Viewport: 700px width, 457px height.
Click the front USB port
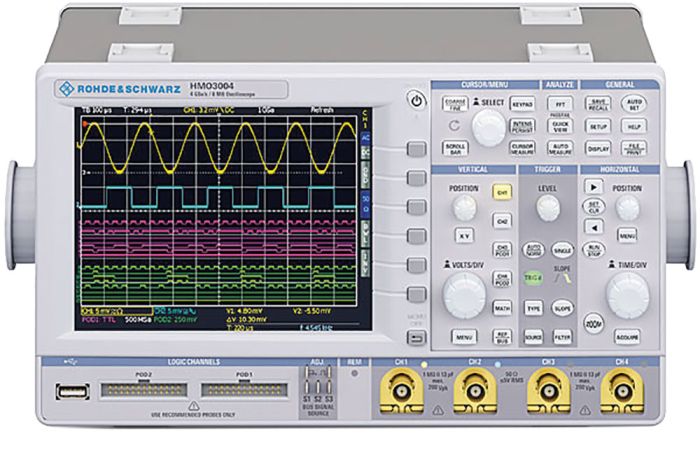pos(73,391)
